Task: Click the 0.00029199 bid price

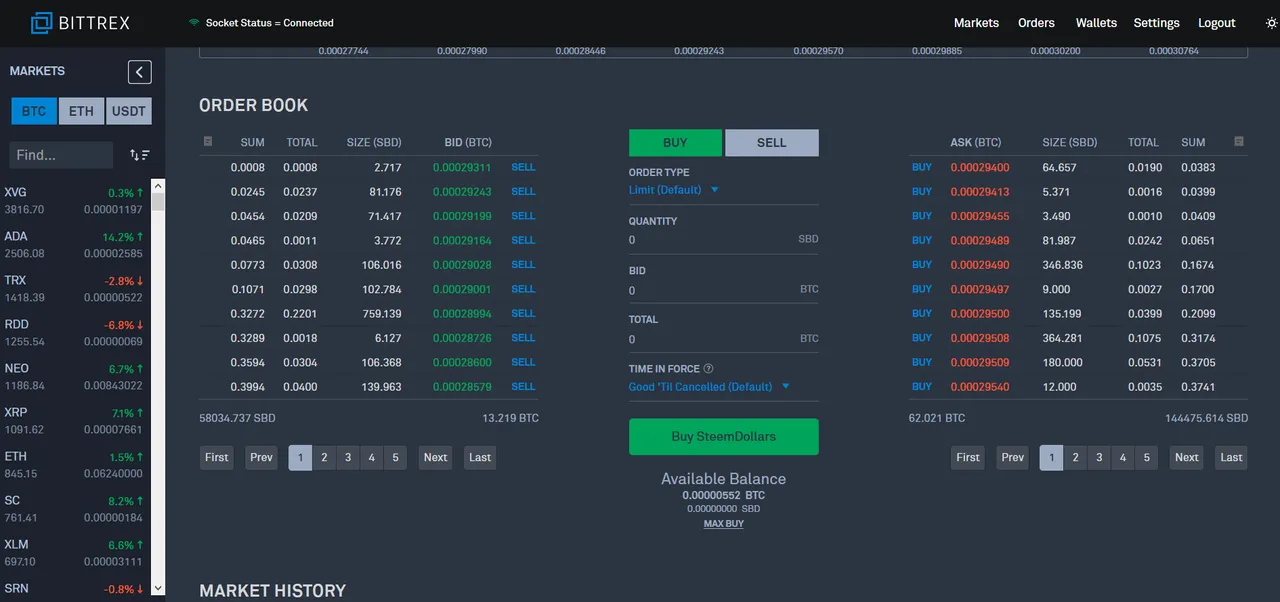Action: tap(462, 217)
